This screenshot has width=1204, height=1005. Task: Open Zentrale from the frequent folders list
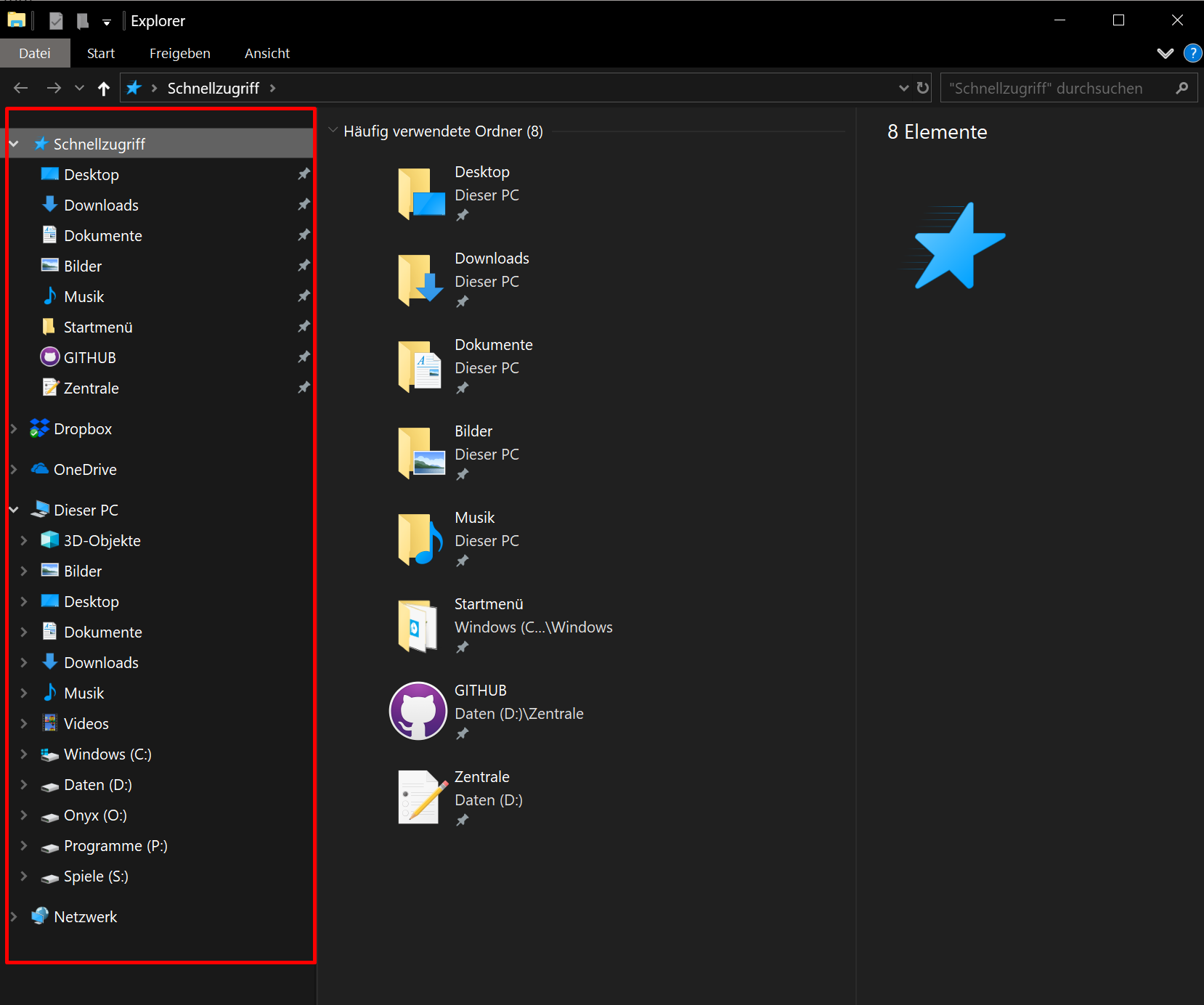481,776
